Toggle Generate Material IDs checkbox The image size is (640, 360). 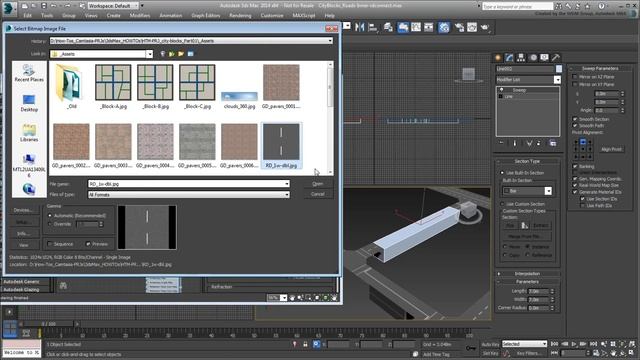tap(575, 192)
